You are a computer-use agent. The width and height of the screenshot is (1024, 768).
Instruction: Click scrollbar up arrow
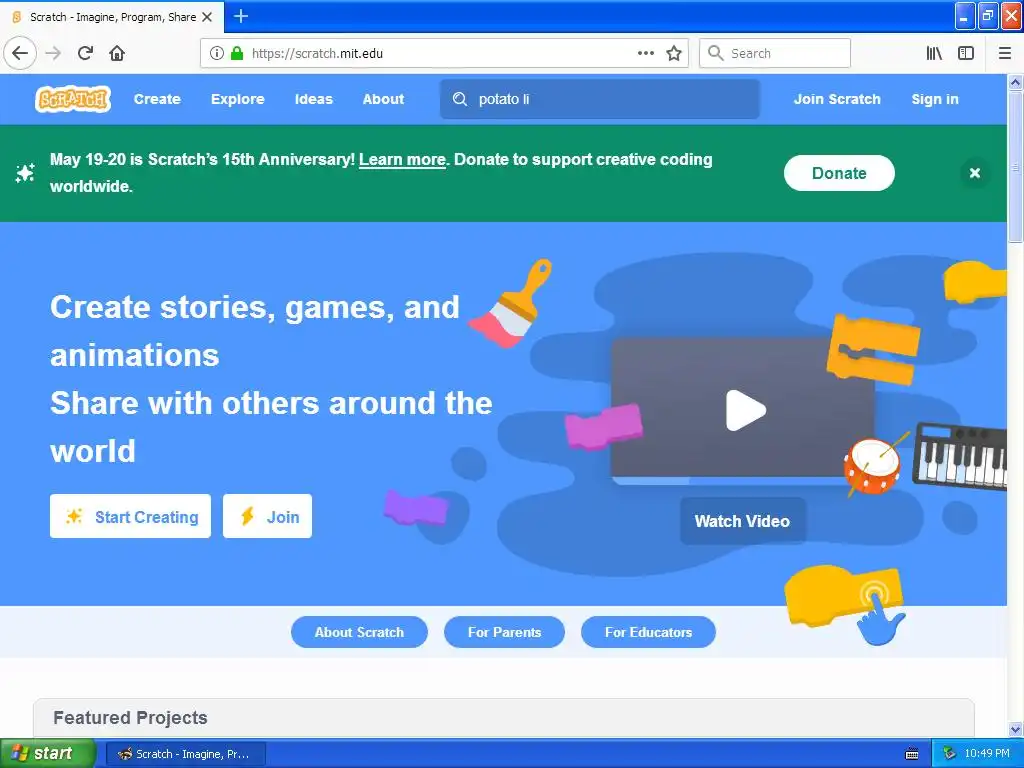pos(1016,82)
